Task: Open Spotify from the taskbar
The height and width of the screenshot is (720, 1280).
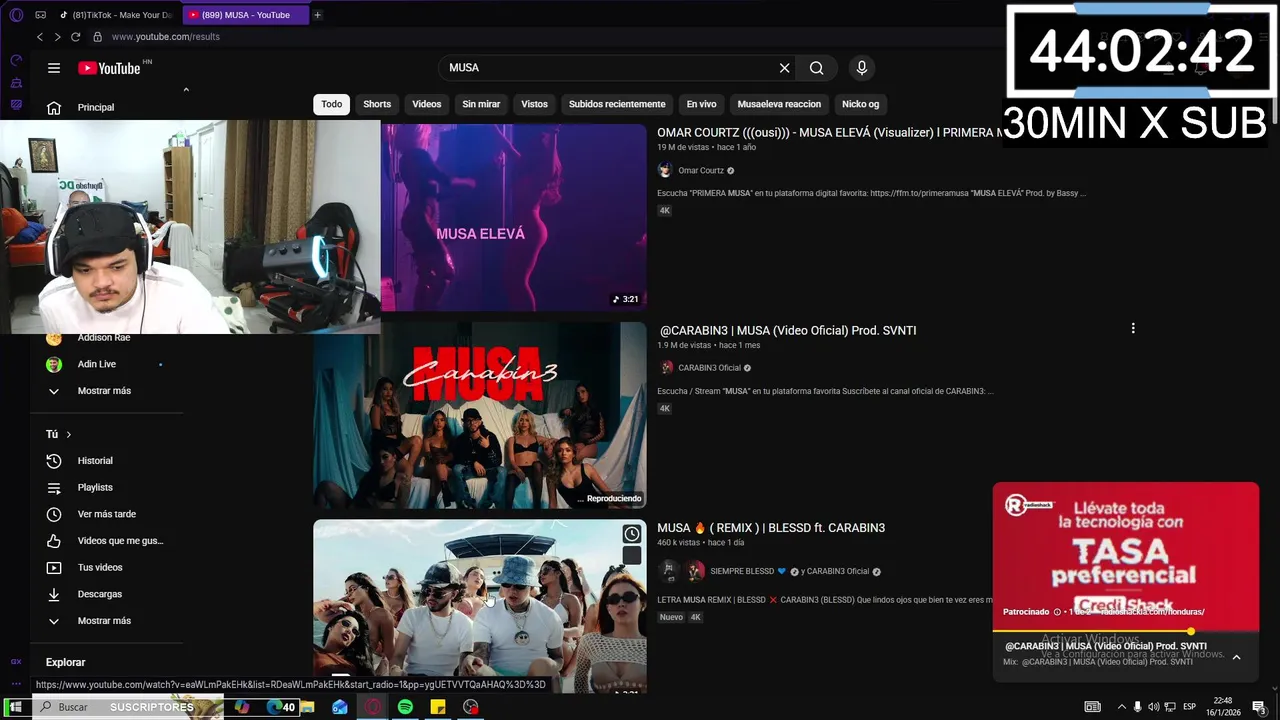Action: coord(405,707)
